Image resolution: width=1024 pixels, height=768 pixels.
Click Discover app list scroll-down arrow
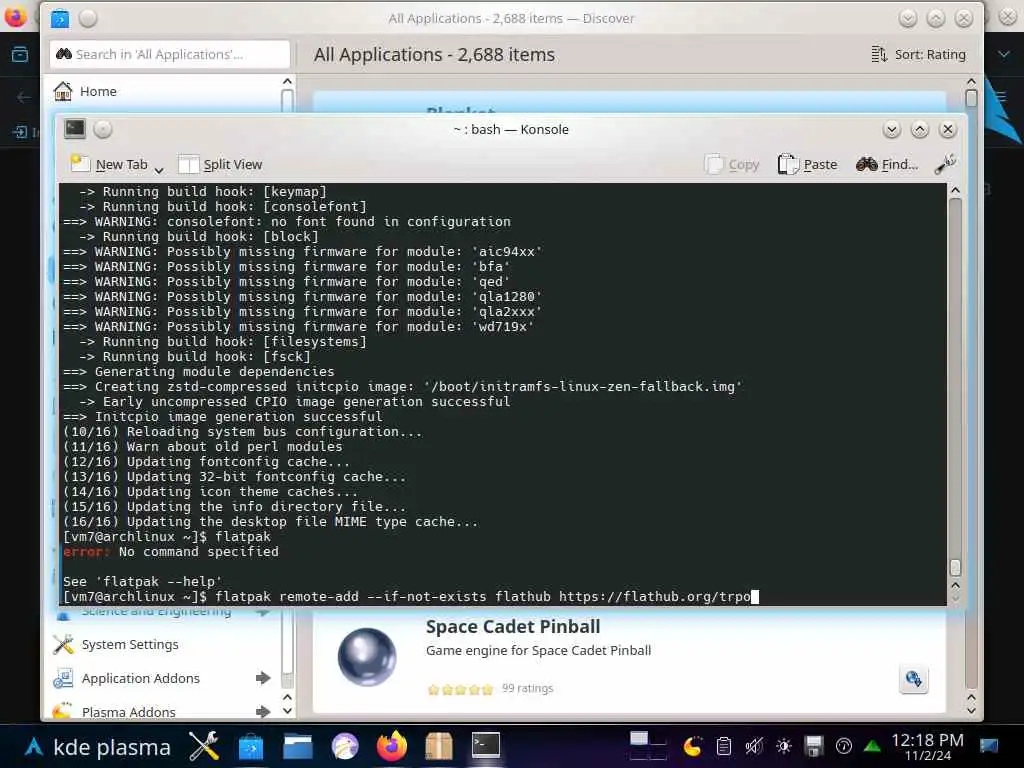(971, 711)
